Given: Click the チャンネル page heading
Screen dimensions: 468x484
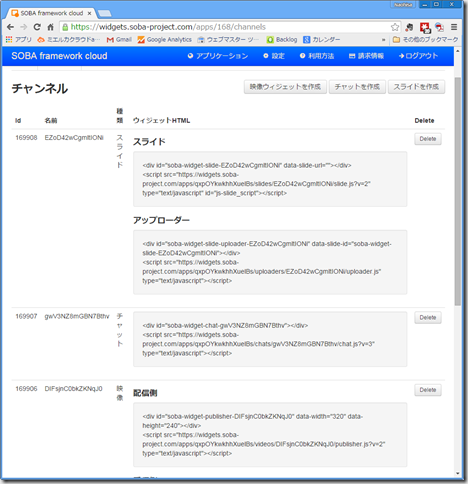Looking at the screenshot, I should [40, 89].
